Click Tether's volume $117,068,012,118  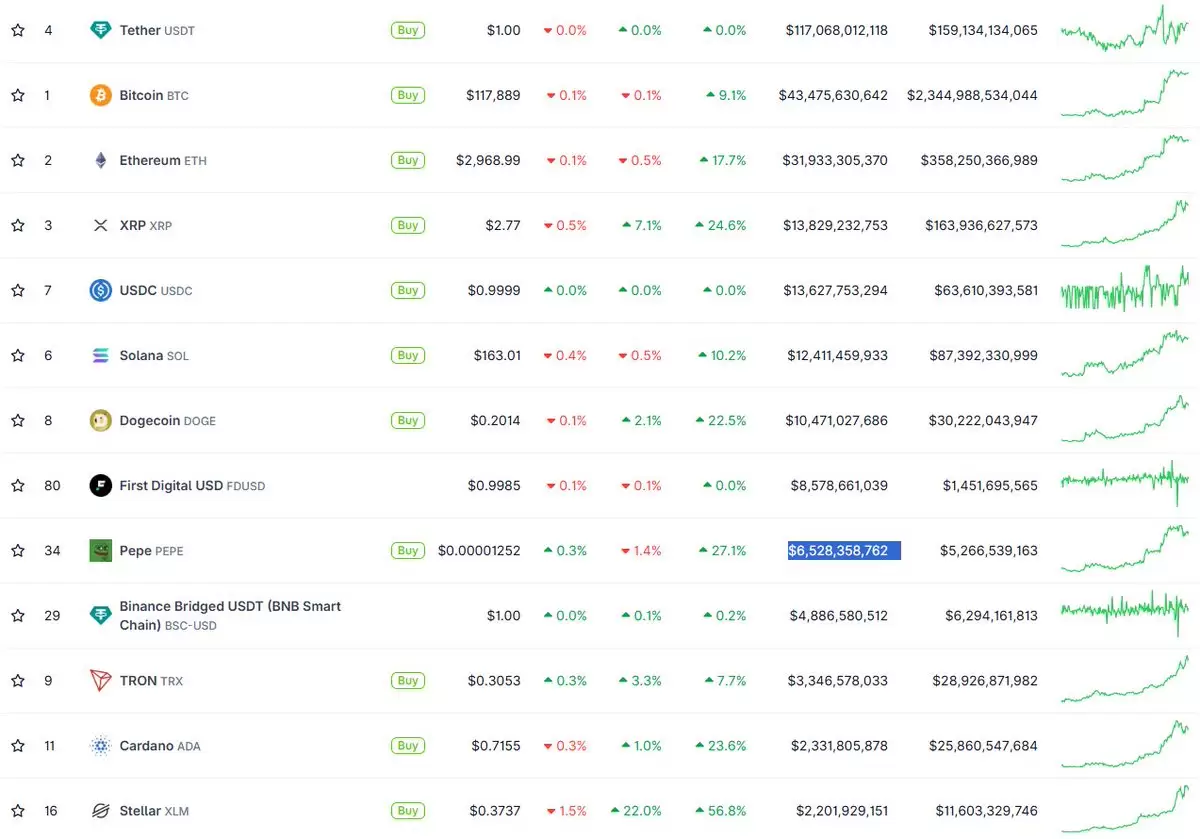click(837, 30)
